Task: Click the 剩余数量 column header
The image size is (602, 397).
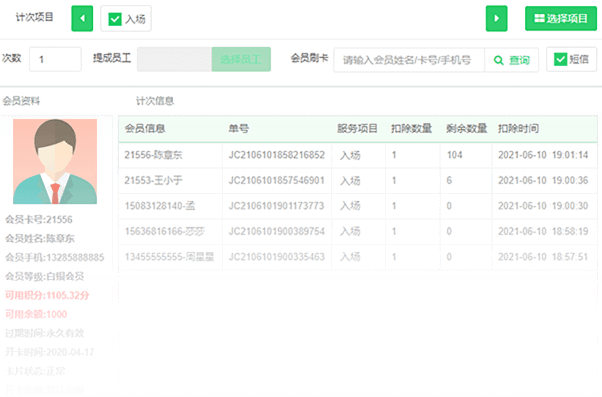Action: pyautogui.click(x=466, y=129)
